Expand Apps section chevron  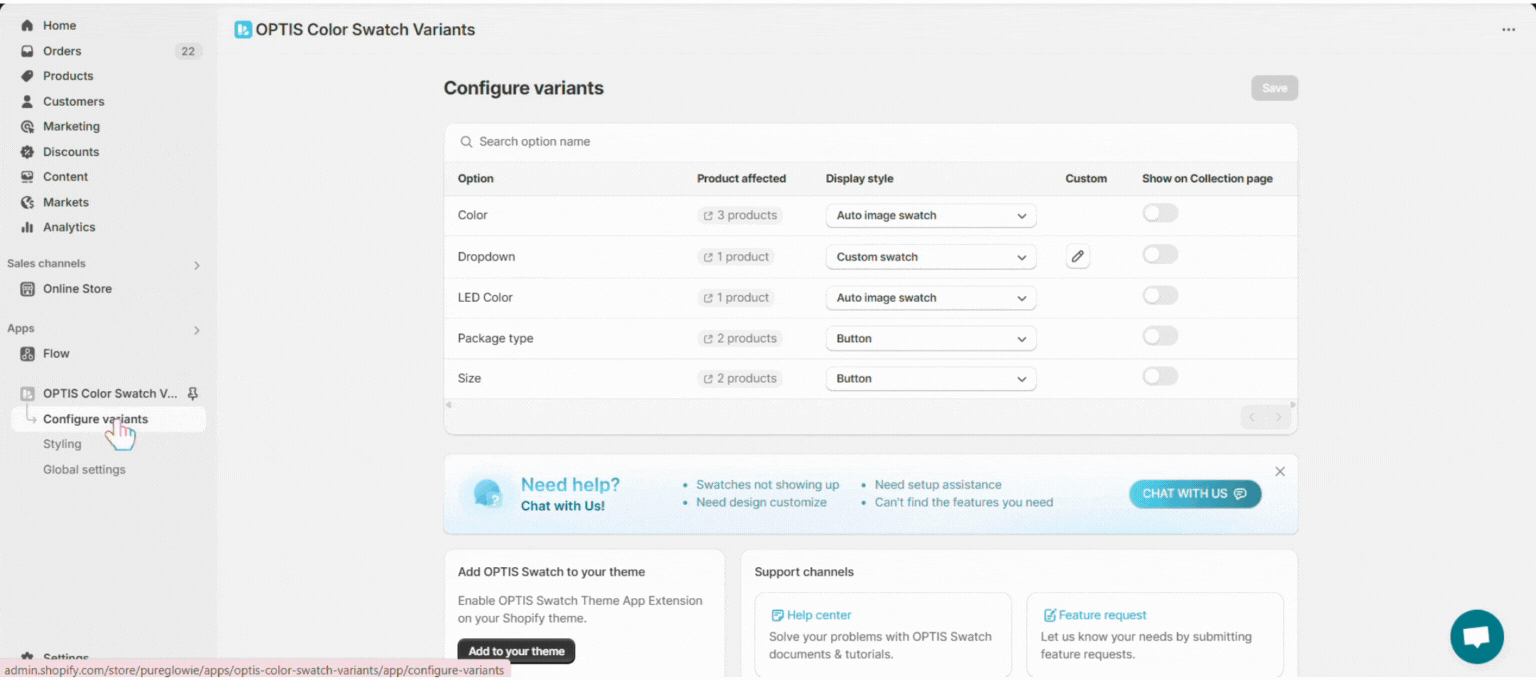pos(196,330)
